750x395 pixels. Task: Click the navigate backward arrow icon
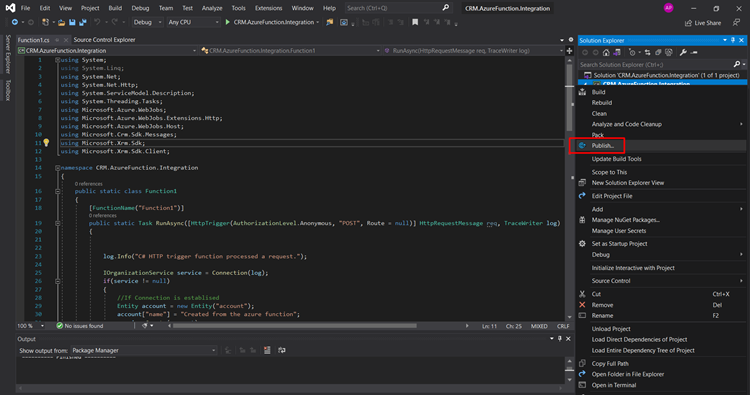click(15, 22)
